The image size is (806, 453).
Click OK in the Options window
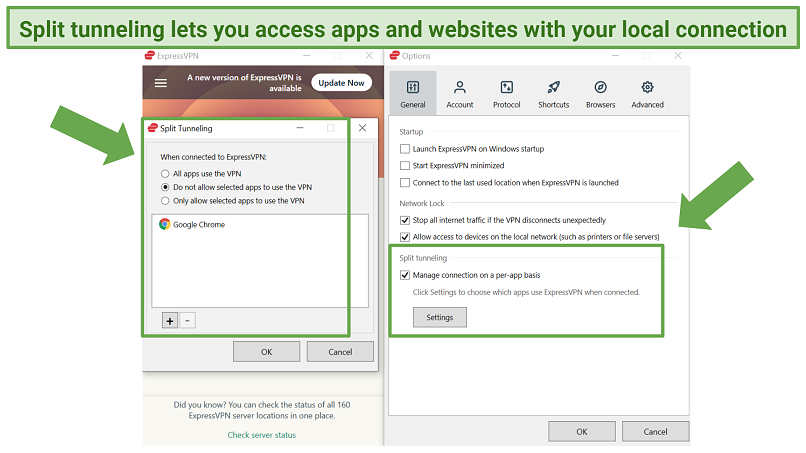pyautogui.click(x=582, y=431)
